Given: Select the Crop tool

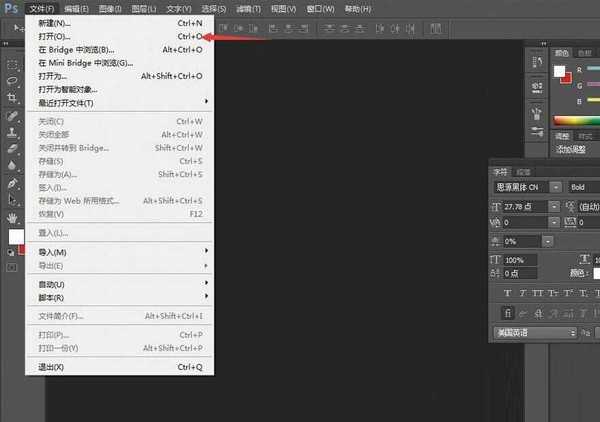Looking at the screenshot, I should [13, 97].
